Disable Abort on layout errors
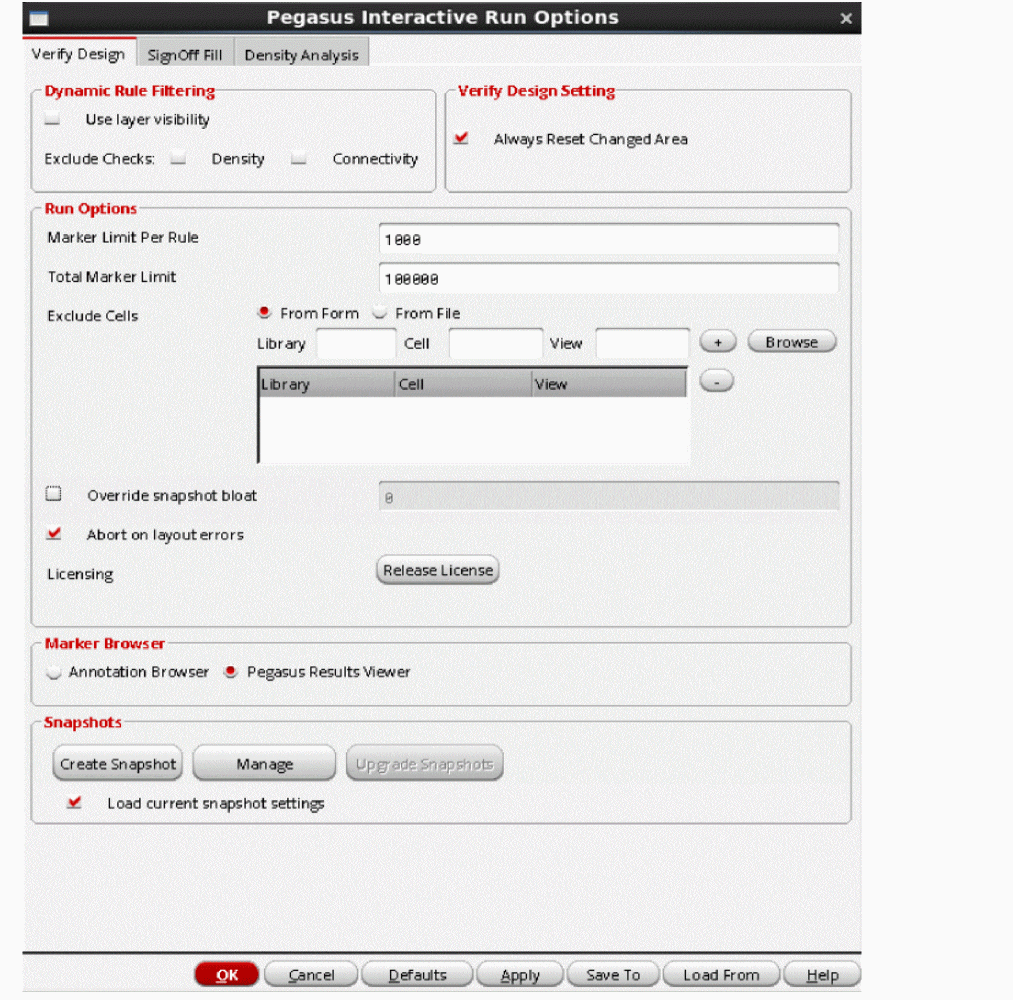Viewport: 1013px width, 1000px height. pyautogui.click(x=54, y=535)
